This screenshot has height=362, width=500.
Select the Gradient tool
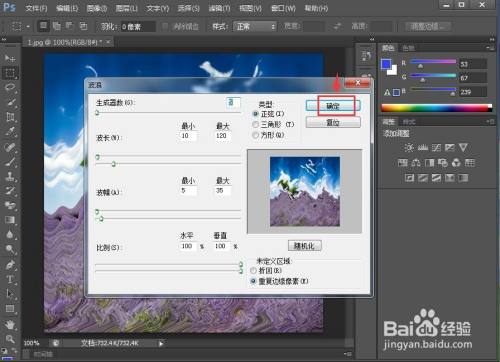(x=10, y=220)
